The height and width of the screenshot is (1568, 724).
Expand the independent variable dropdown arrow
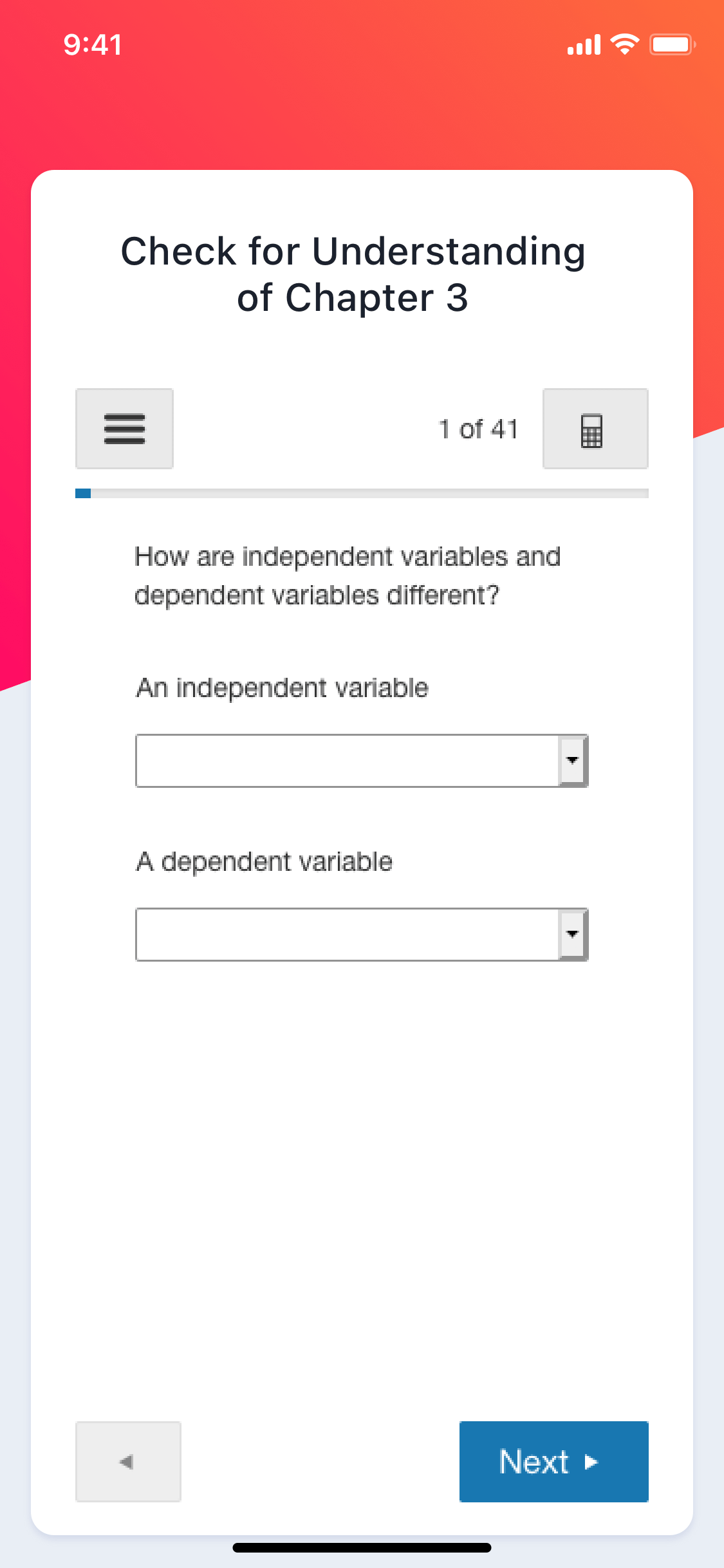pos(572,760)
